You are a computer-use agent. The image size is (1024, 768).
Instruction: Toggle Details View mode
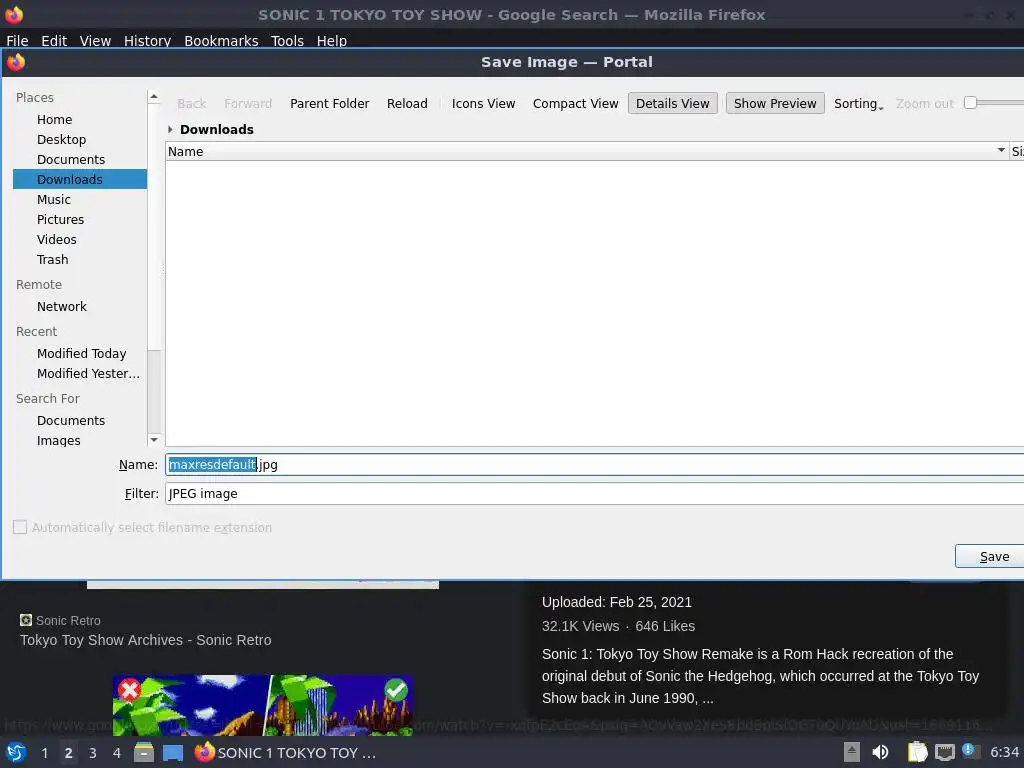tap(673, 103)
